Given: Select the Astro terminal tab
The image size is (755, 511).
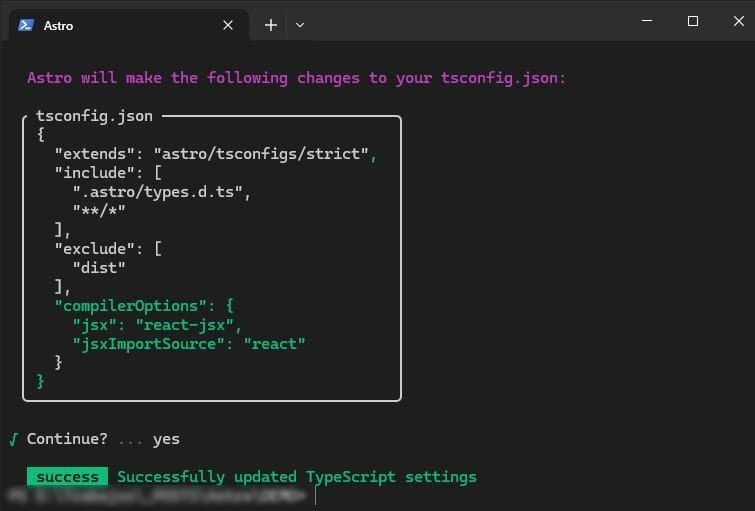Looking at the screenshot, I should pyautogui.click(x=129, y=25).
